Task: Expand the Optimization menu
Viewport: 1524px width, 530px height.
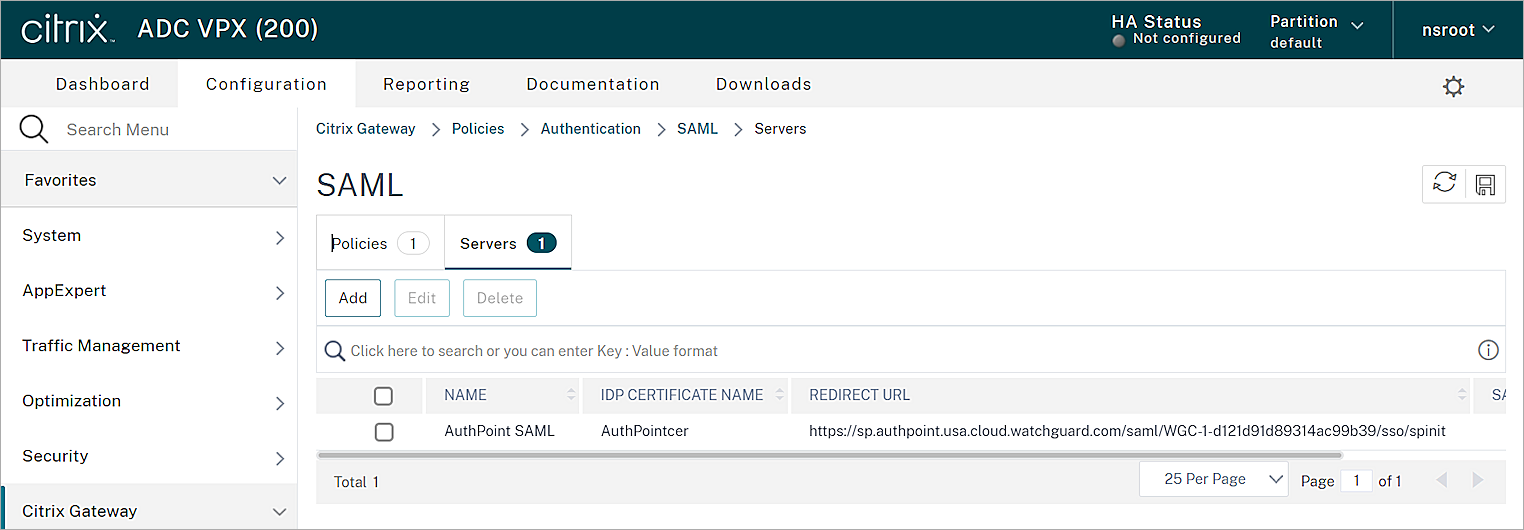Action: point(149,401)
